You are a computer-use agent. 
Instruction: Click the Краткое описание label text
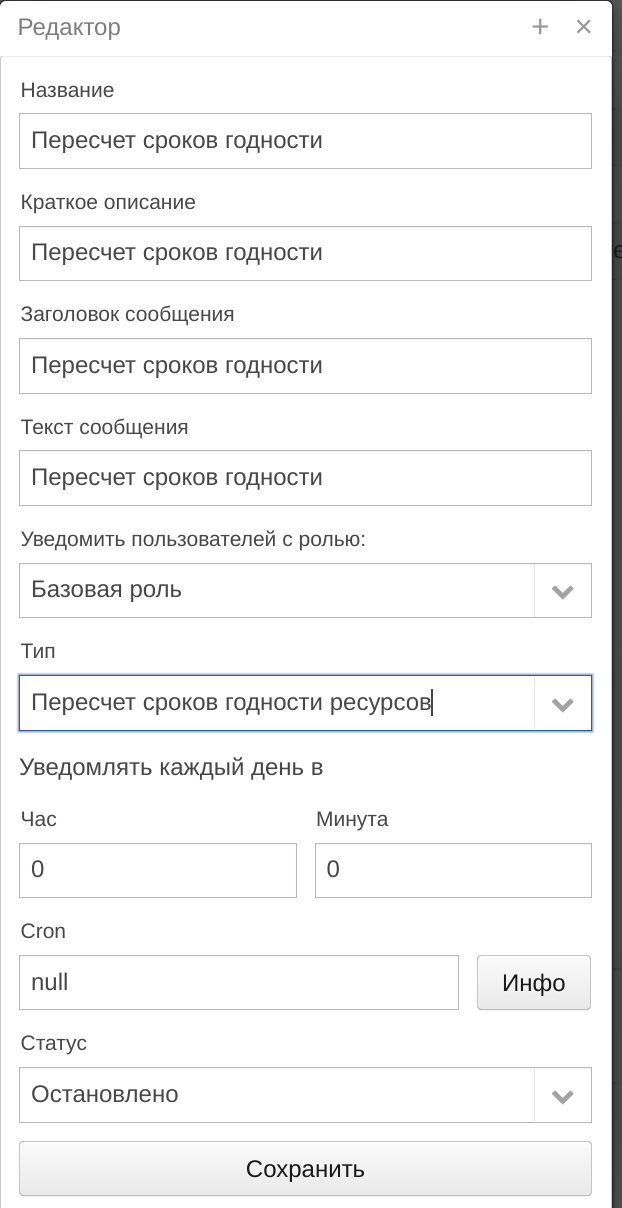pyautogui.click(x=108, y=202)
